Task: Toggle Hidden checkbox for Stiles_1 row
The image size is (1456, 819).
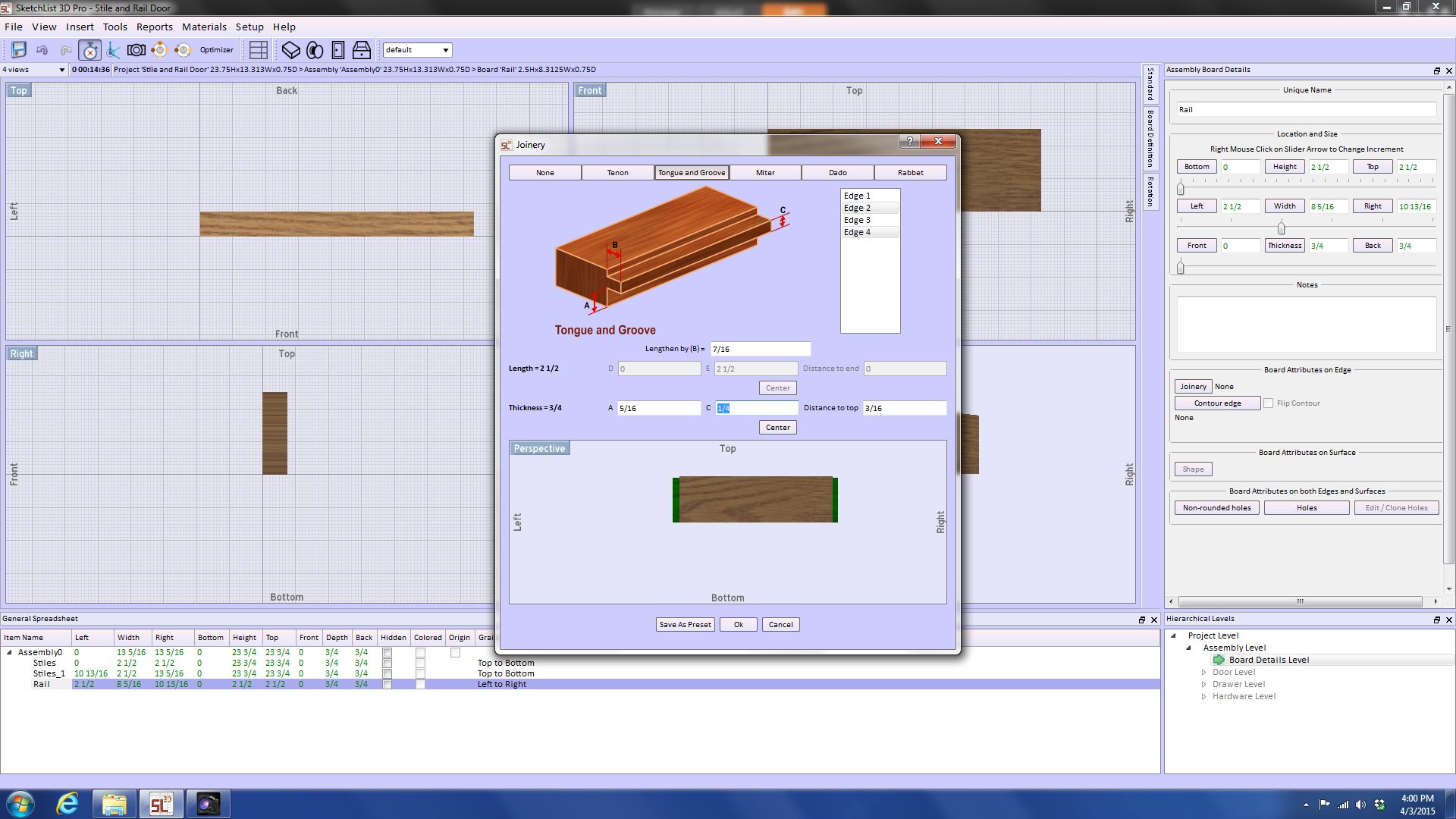Action: click(387, 673)
